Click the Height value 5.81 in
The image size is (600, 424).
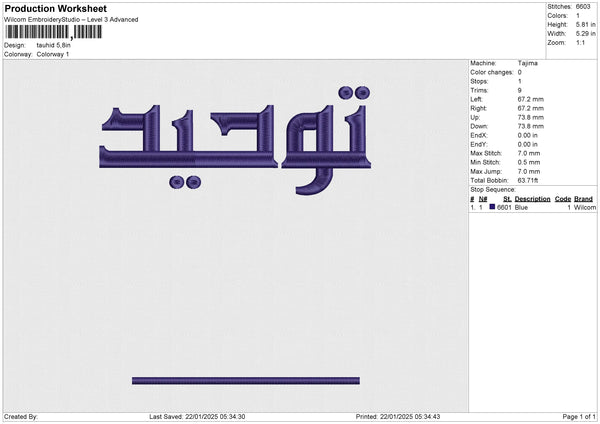point(586,24)
